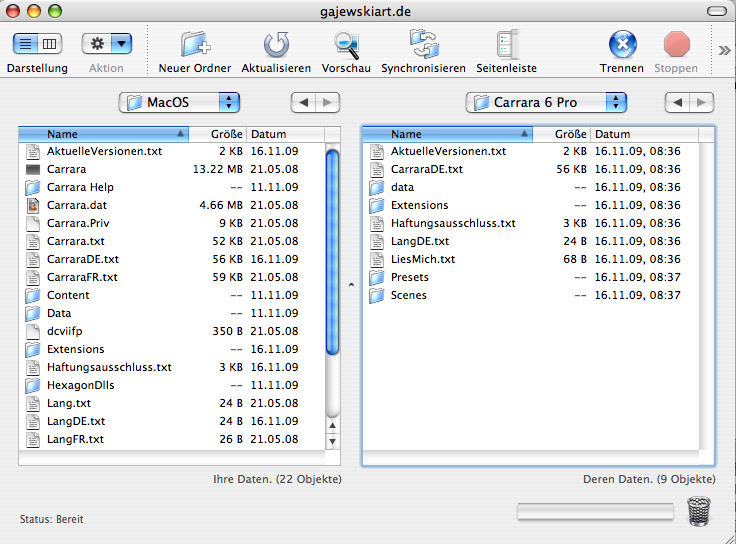Image resolution: width=736 pixels, height=544 pixels.
Task: Switch to column view in Darstellung
Action: tap(50, 44)
